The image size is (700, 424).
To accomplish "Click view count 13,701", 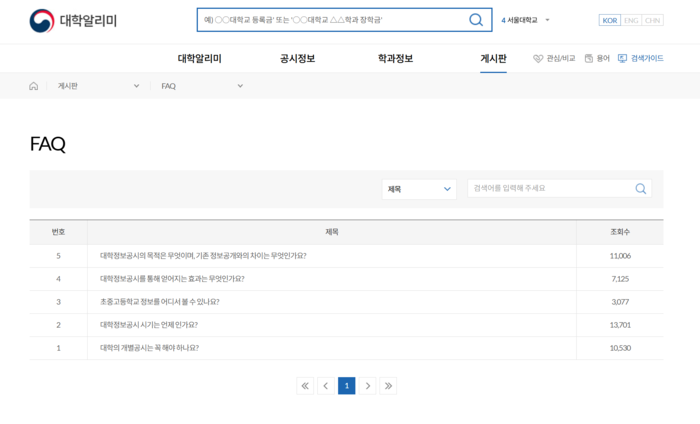I will tap(620, 325).
